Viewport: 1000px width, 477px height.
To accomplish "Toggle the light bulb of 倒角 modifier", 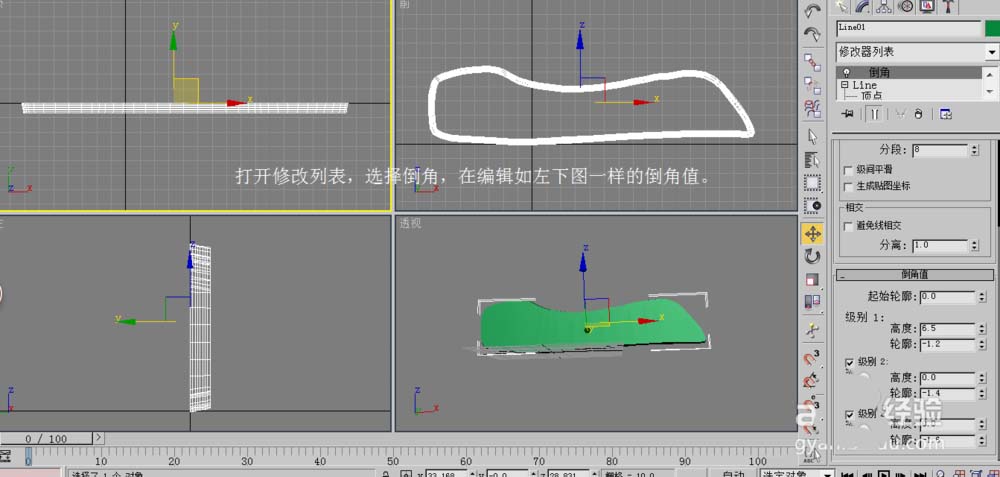I will coord(846,73).
